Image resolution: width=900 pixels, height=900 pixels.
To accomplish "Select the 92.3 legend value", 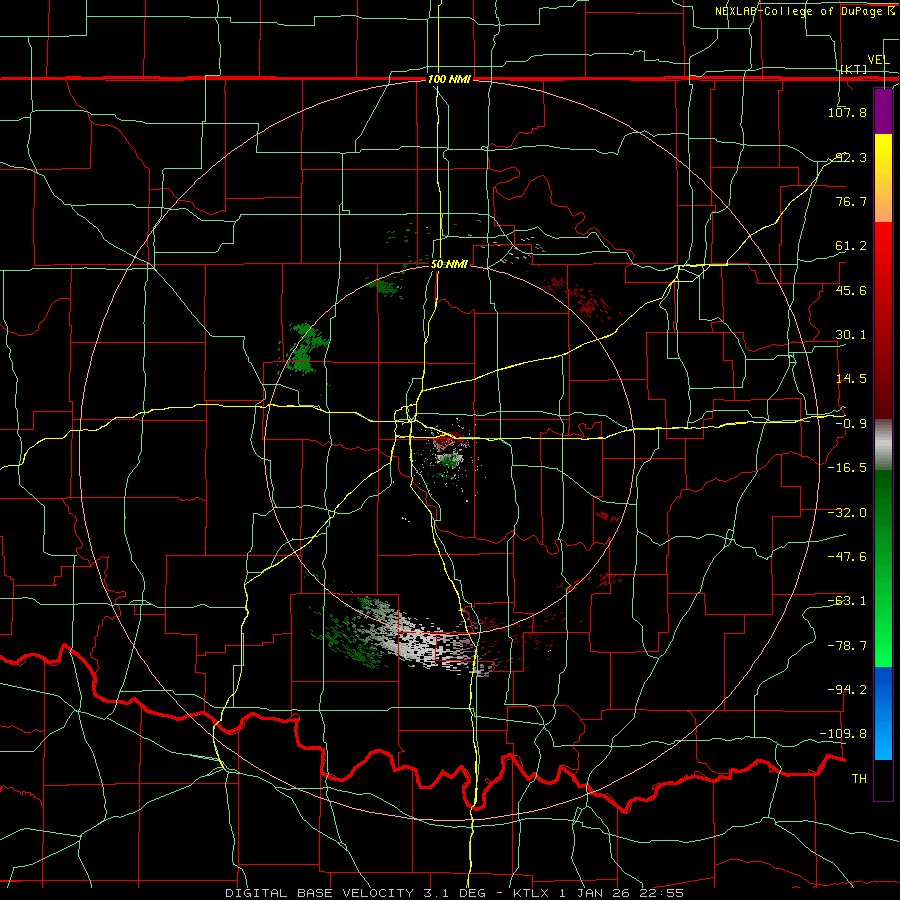I will click(x=851, y=157).
